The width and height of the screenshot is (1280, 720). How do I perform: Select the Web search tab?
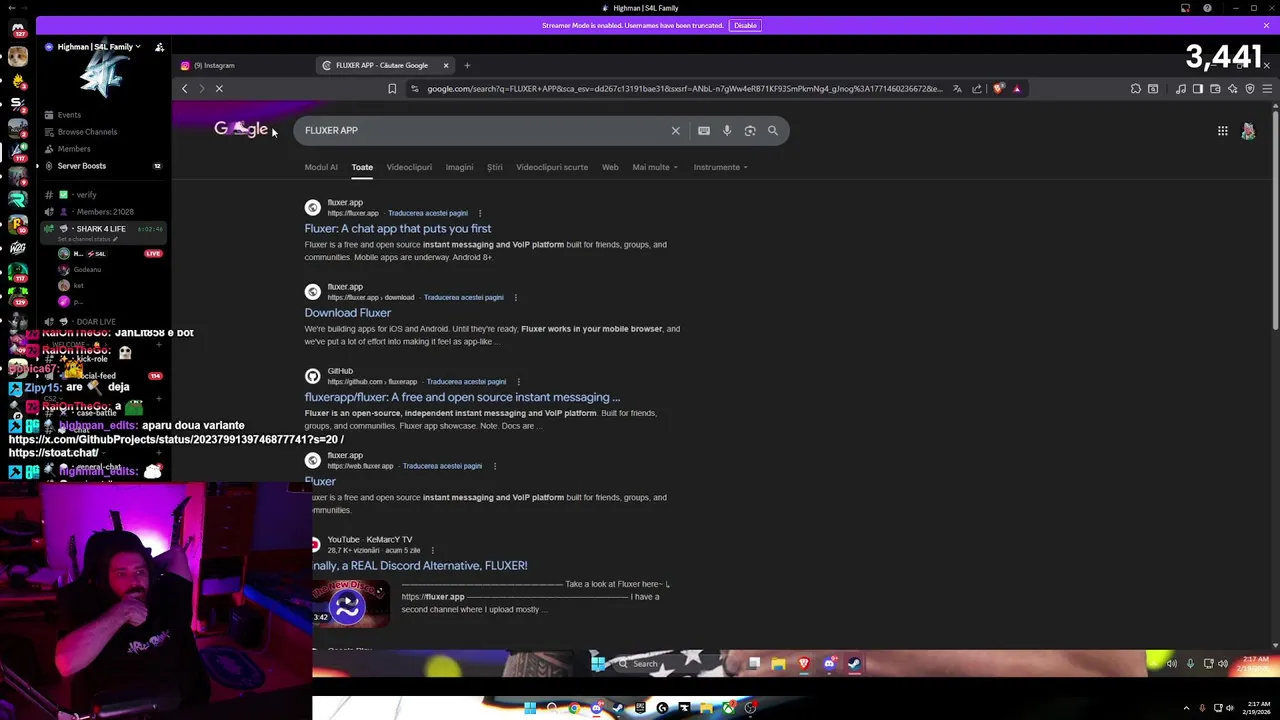610,167
